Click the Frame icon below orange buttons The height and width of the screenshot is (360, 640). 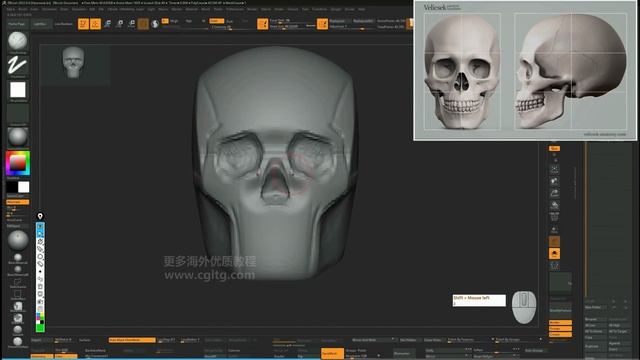pyautogui.click(x=554, y=266)
